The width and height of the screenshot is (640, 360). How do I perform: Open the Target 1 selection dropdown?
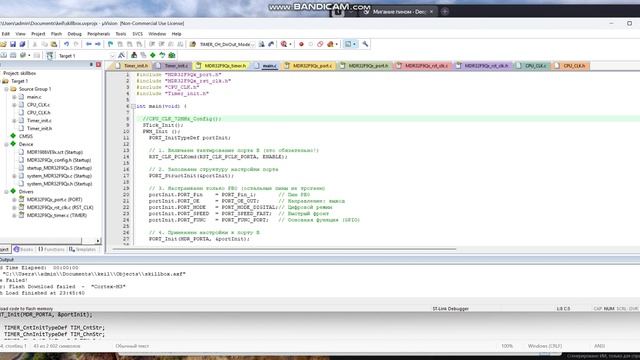(x=112, y=56)
